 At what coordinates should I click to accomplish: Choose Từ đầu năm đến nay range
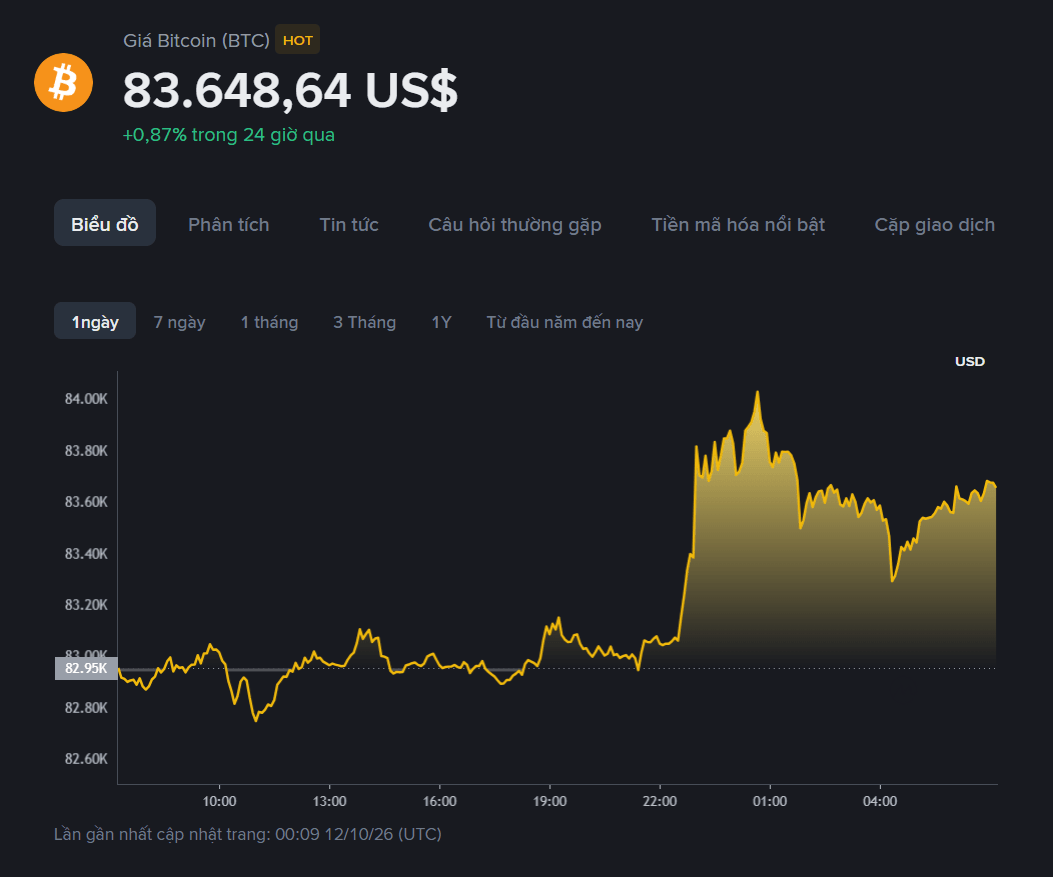click(x=565, y=322)
